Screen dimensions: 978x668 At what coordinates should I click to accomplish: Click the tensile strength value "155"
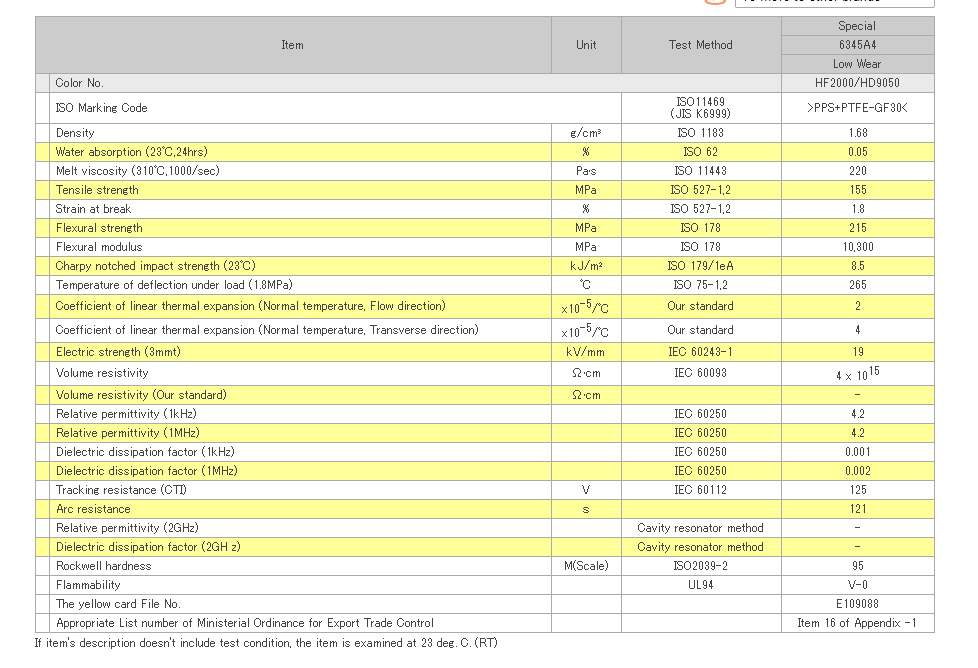coord(858,190)
